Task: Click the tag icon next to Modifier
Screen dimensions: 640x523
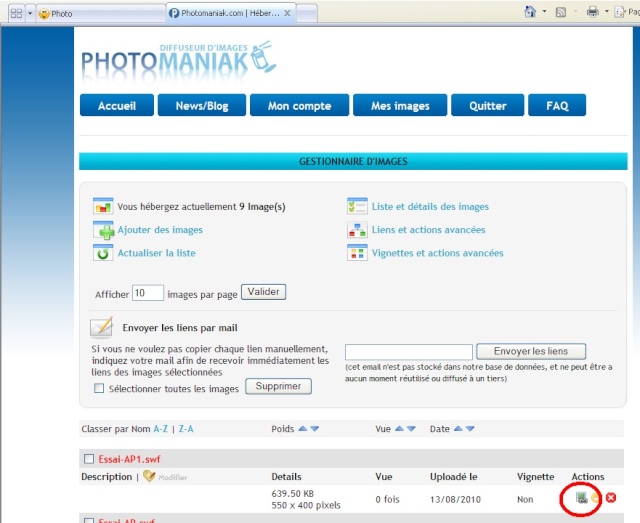Action: (149, 476)
